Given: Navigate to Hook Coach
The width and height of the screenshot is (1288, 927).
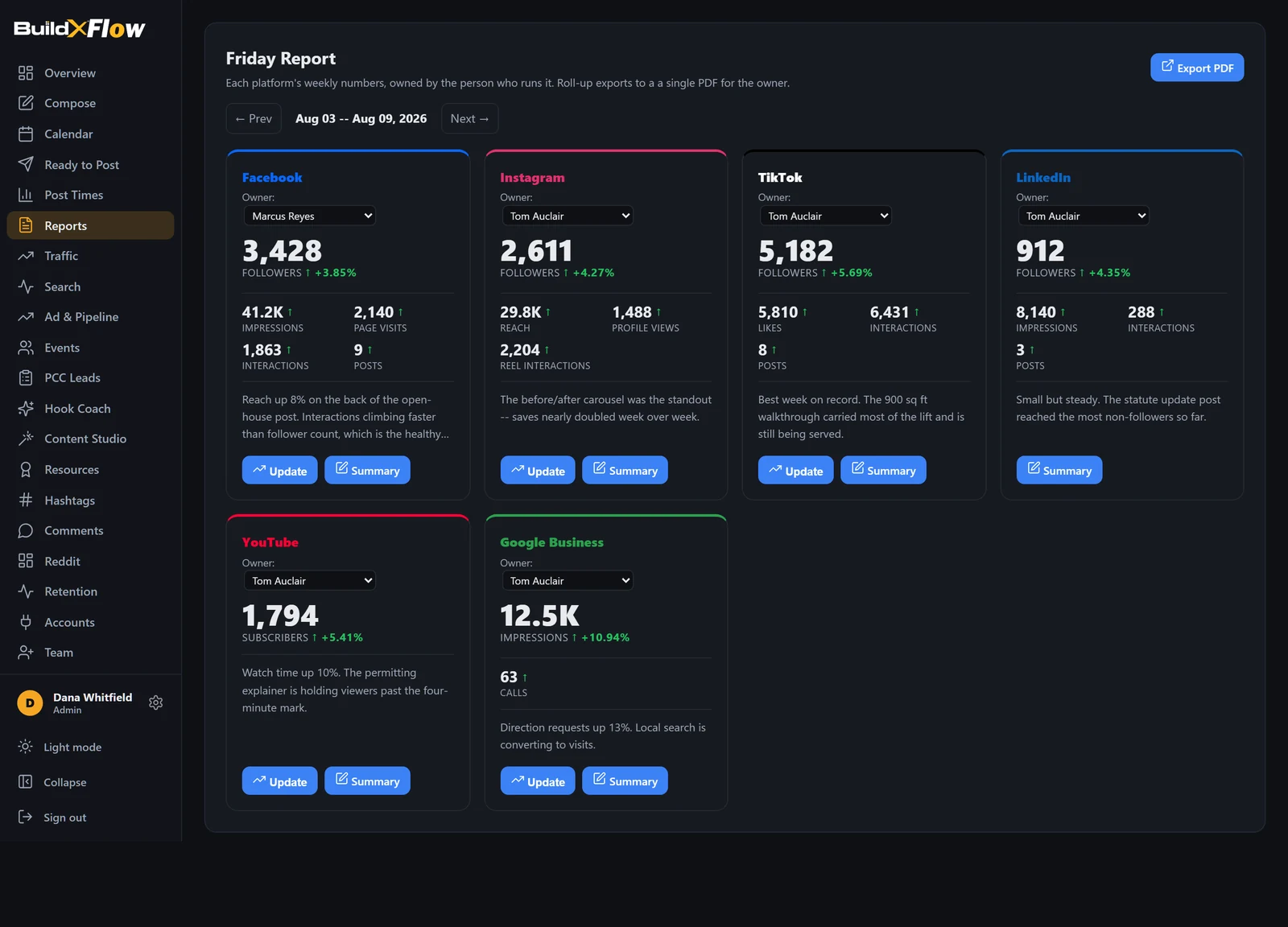Looking at the screenshot, I should [x=90, y=408].
